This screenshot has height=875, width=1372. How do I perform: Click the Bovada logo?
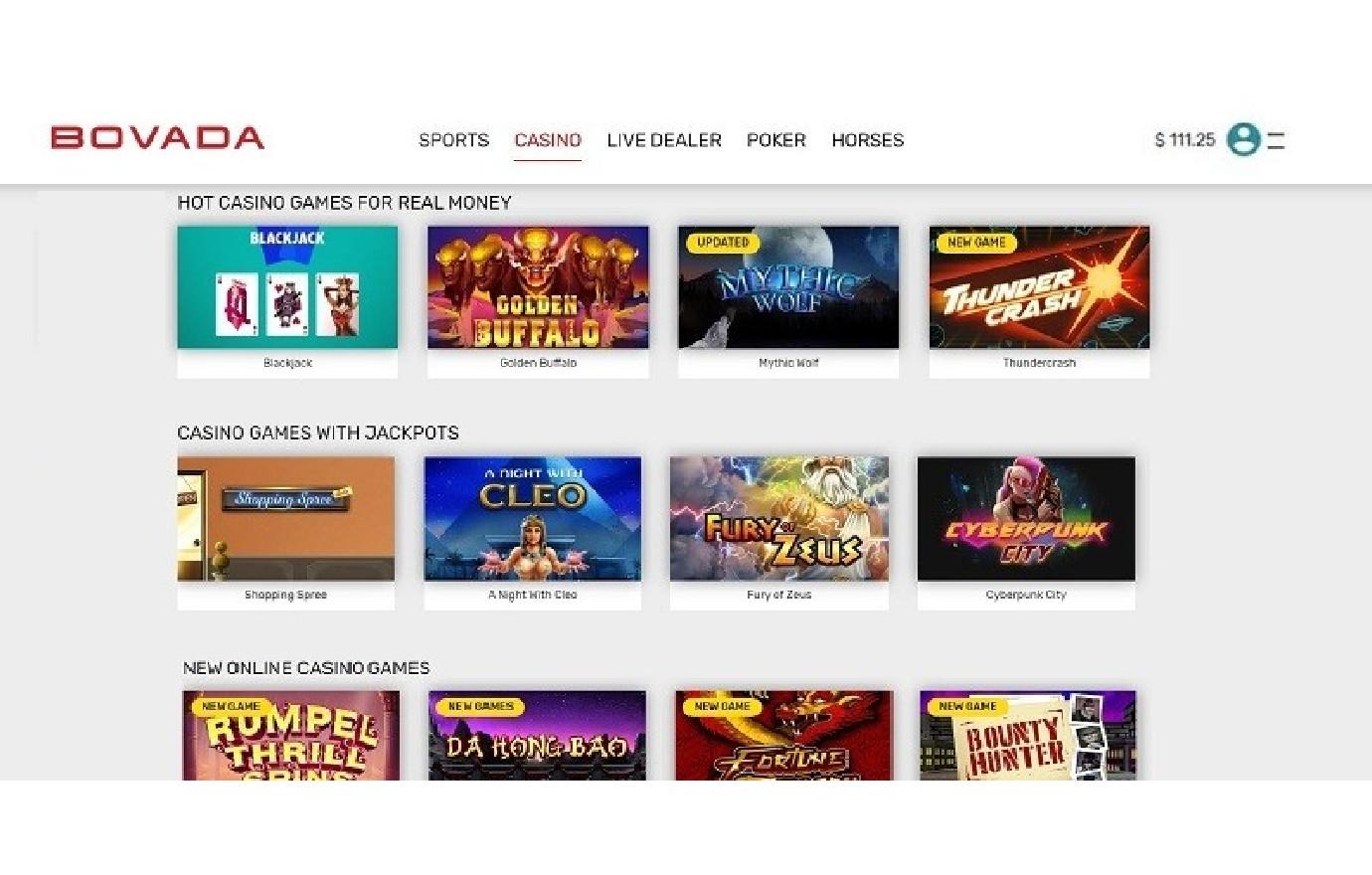click(157, 137)
